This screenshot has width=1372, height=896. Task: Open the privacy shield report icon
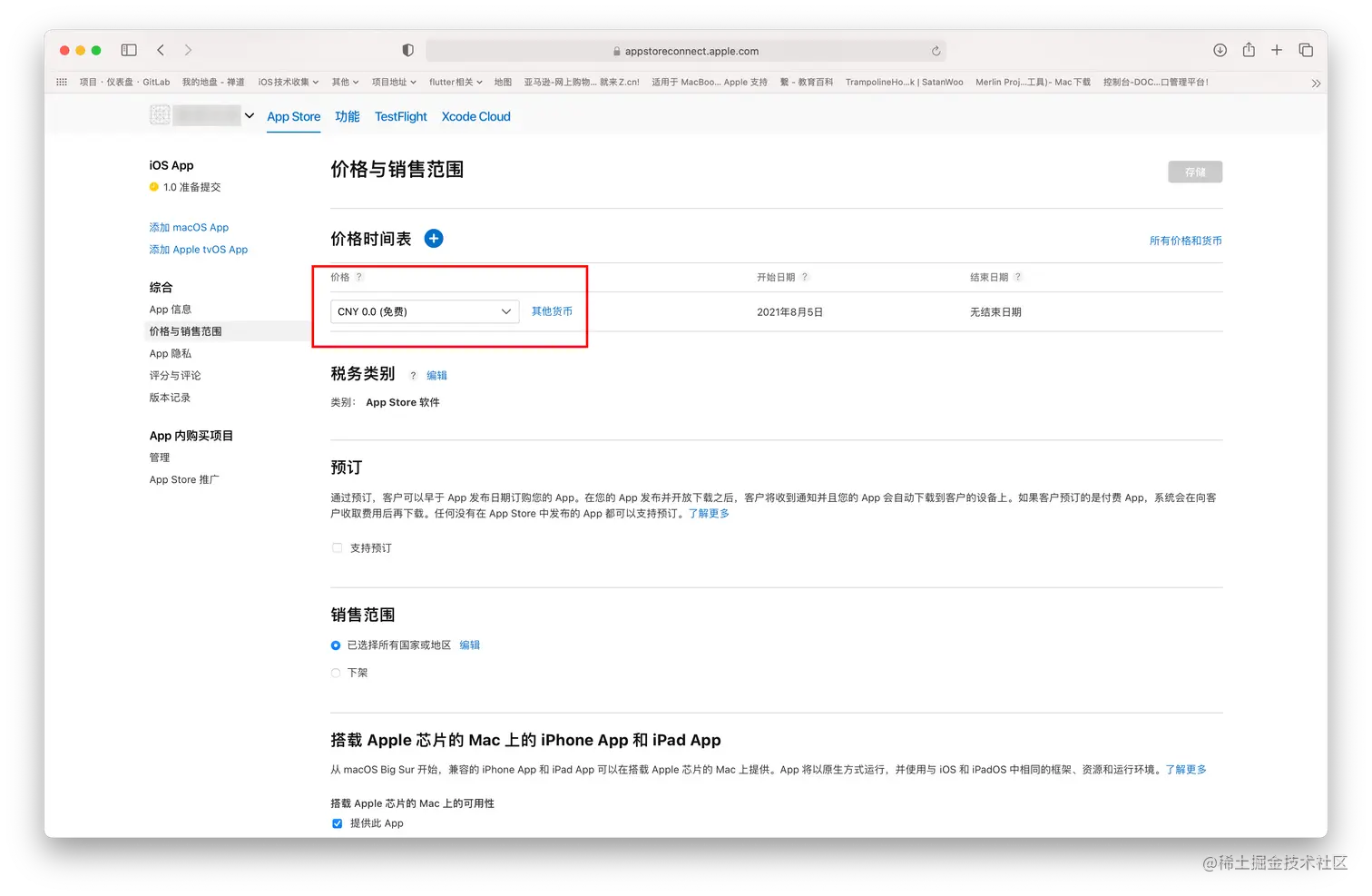408,50
